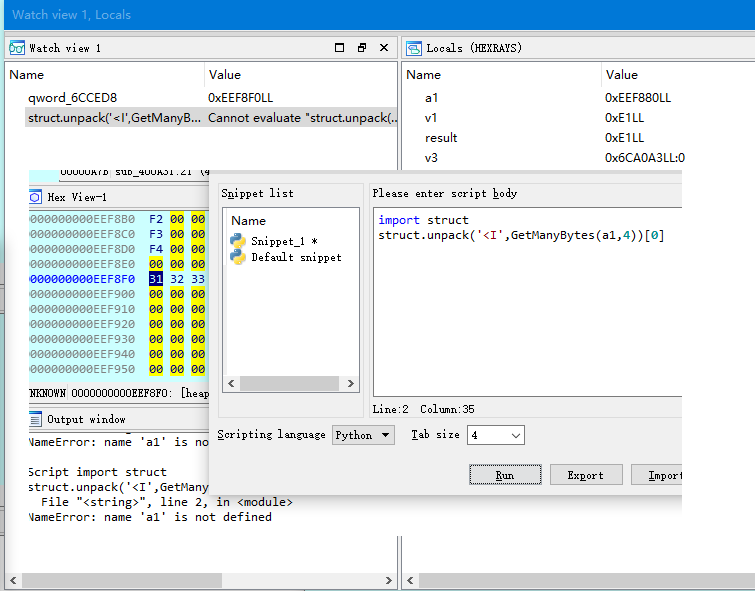The height and width of the screenshot is (591, 755).
Task: Click the Hex View status address line
Action: point(119,393)
